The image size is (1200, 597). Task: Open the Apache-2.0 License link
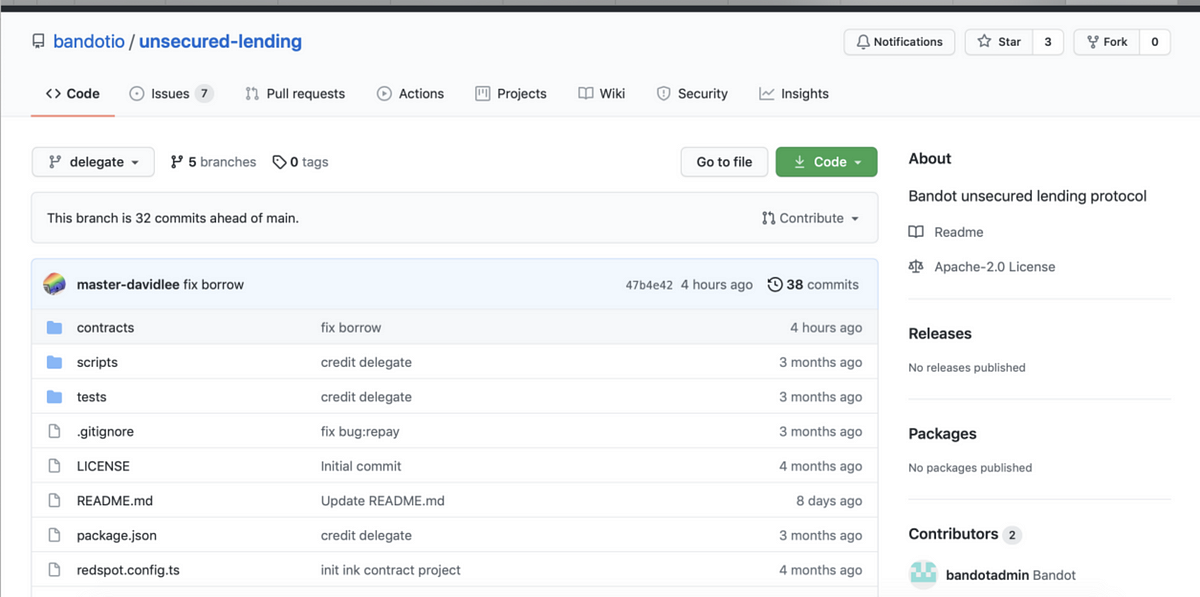pos(995,267)
